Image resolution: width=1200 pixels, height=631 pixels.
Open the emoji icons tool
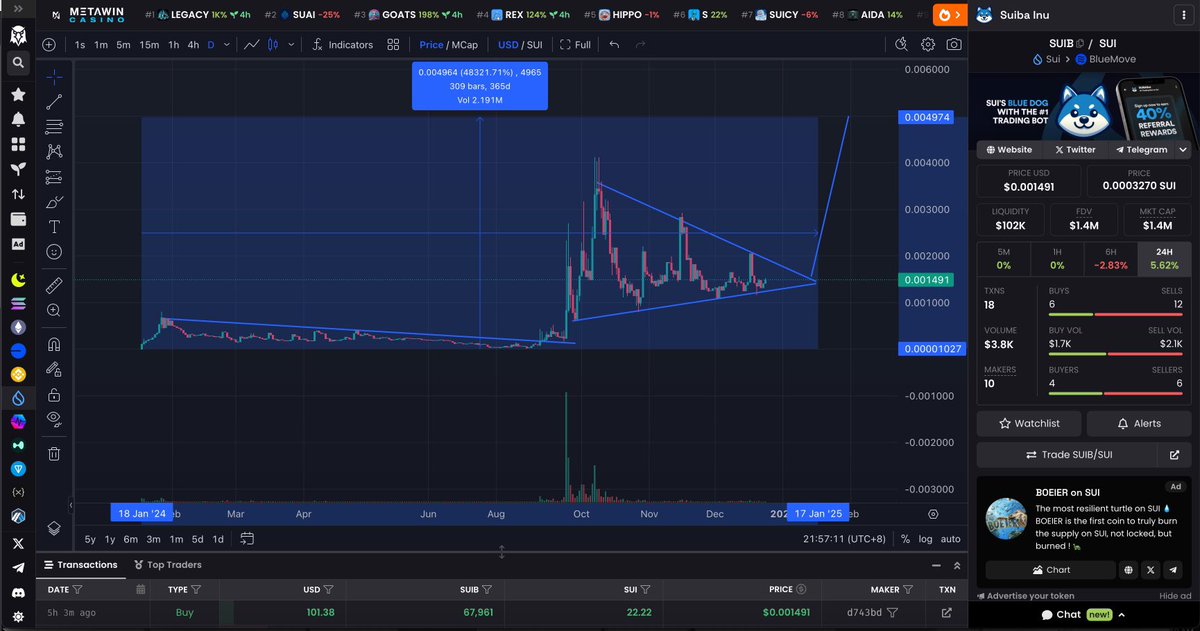point(54,252)
